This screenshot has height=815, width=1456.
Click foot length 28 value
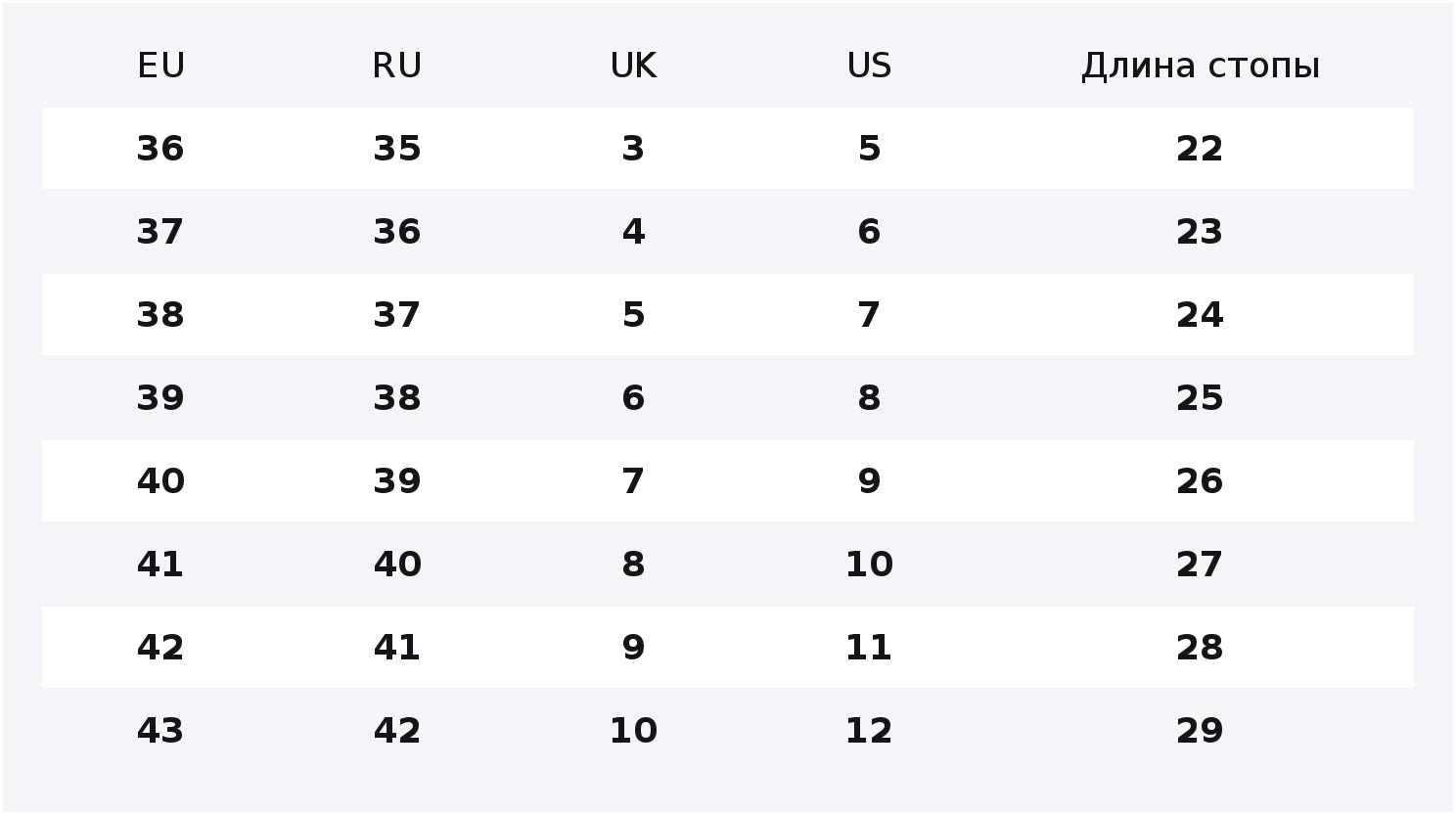(1200, 648)
